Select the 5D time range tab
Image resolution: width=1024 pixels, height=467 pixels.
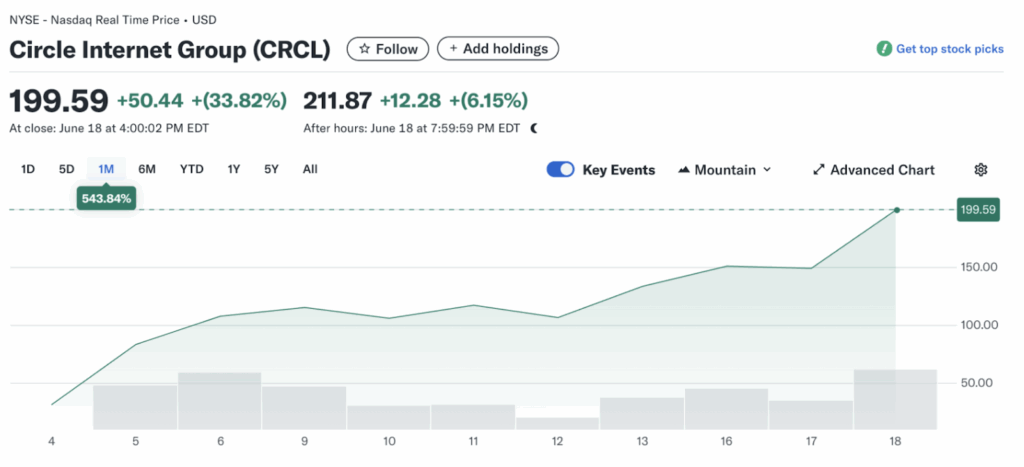click(66, 169)
